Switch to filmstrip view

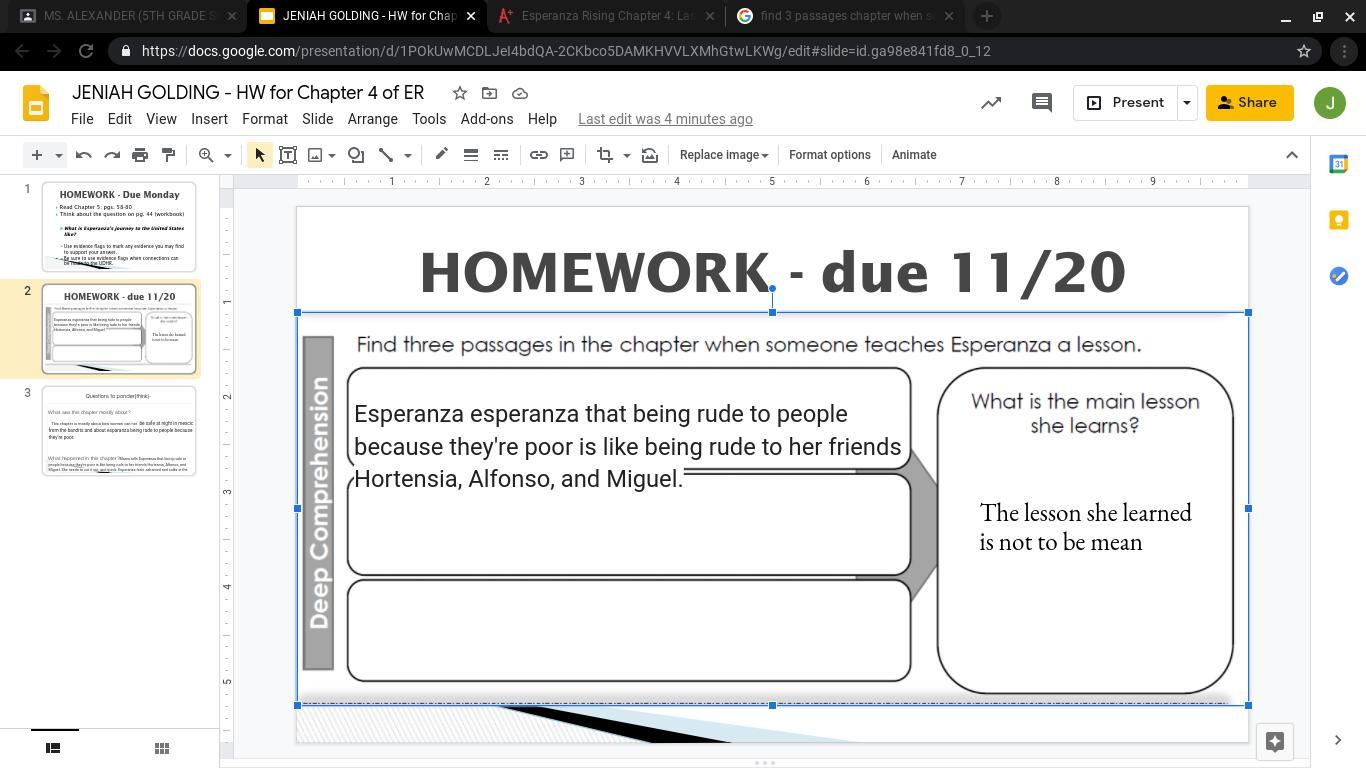click(53, 748)
